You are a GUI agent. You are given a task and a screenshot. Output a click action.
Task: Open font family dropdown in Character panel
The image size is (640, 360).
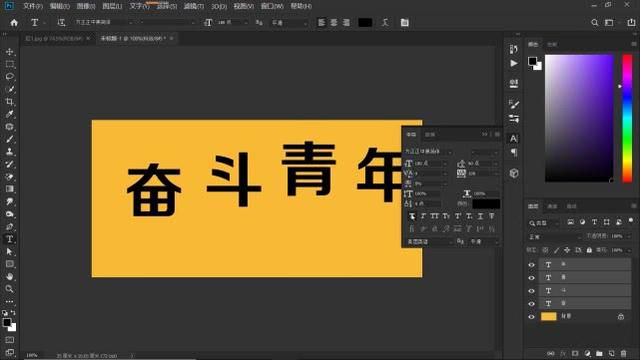pos(450,152)
